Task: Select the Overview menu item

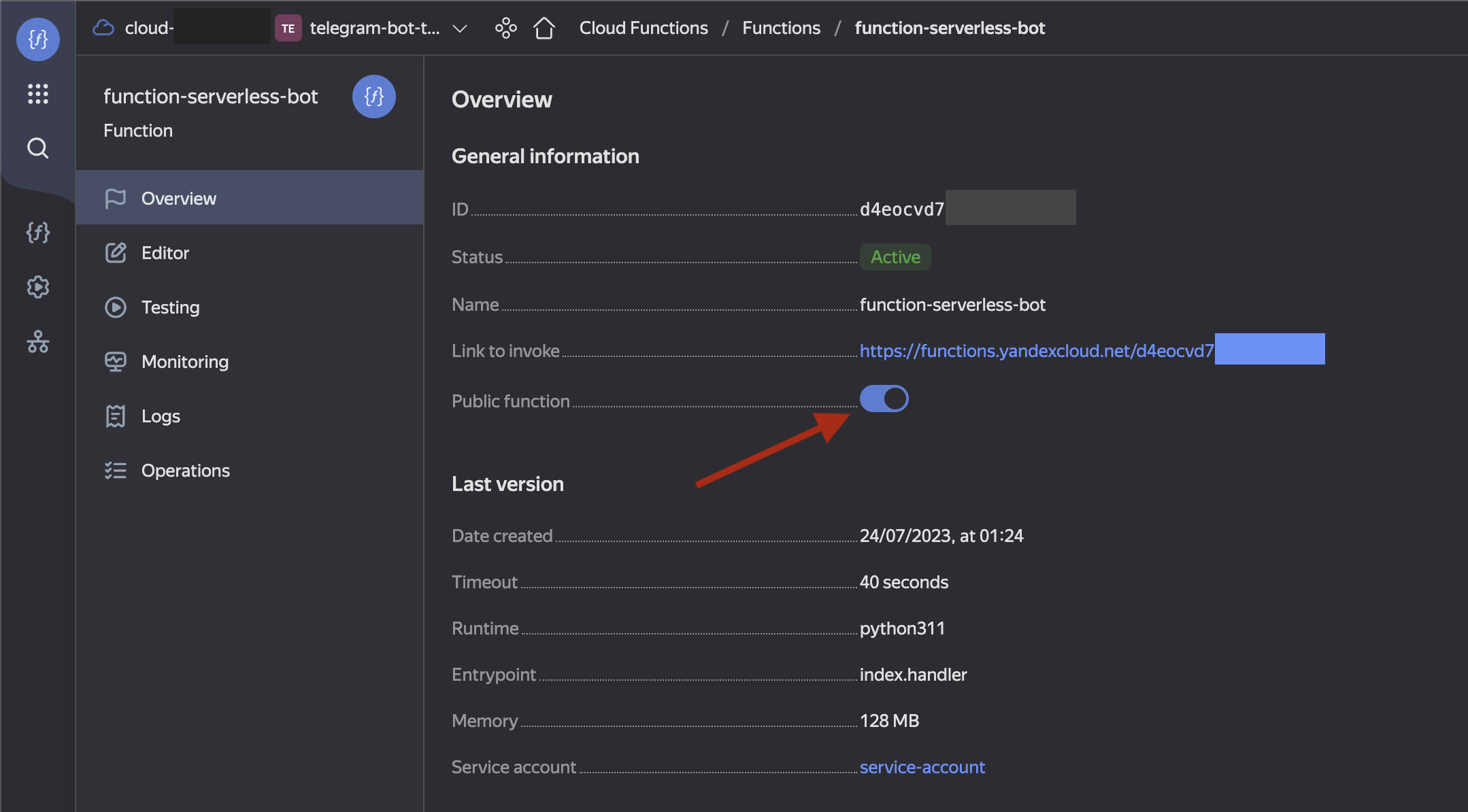Action: click(x=179, y=199)
